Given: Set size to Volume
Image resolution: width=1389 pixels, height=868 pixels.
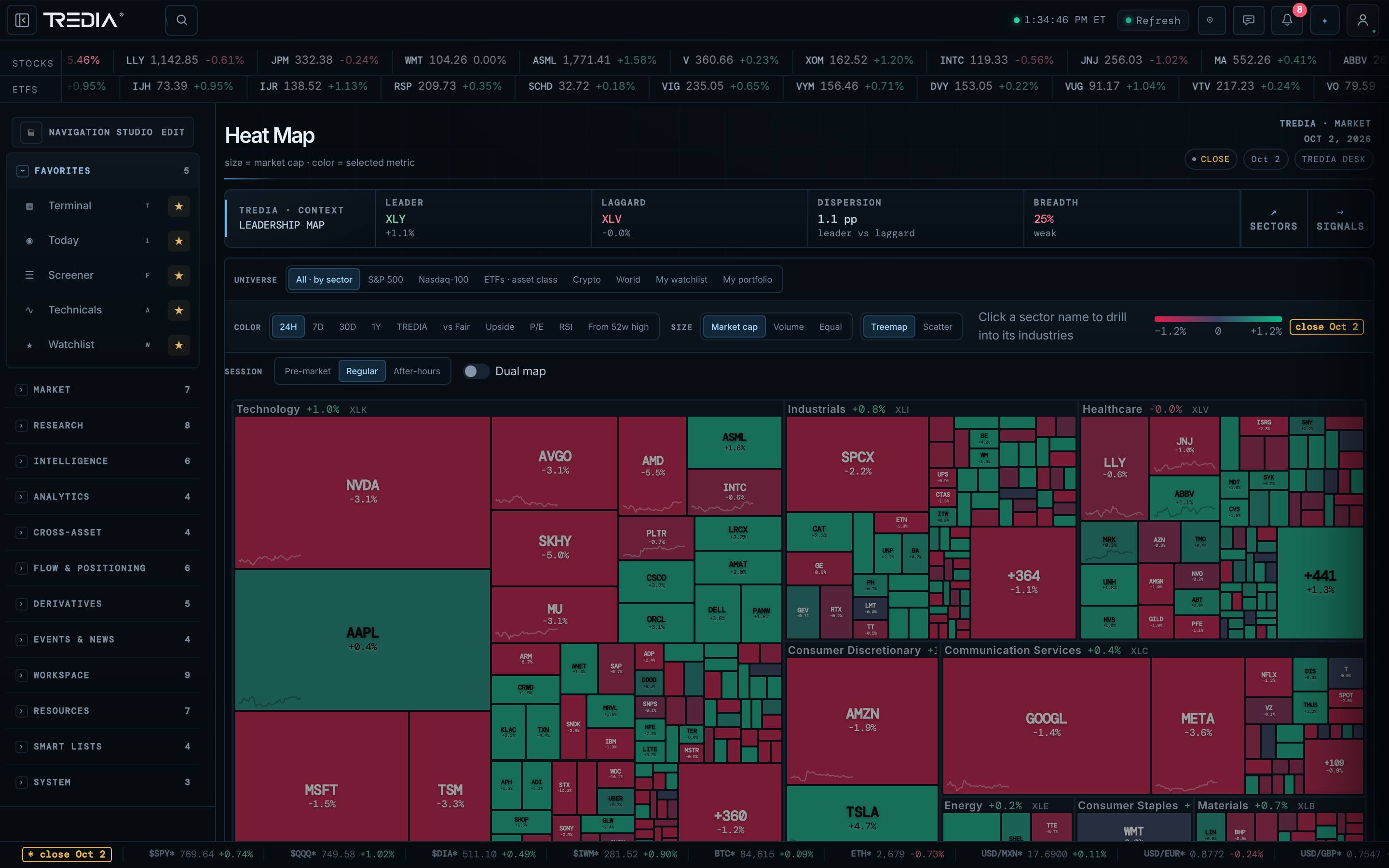Looking at the screenshot, I should [788, 326].
